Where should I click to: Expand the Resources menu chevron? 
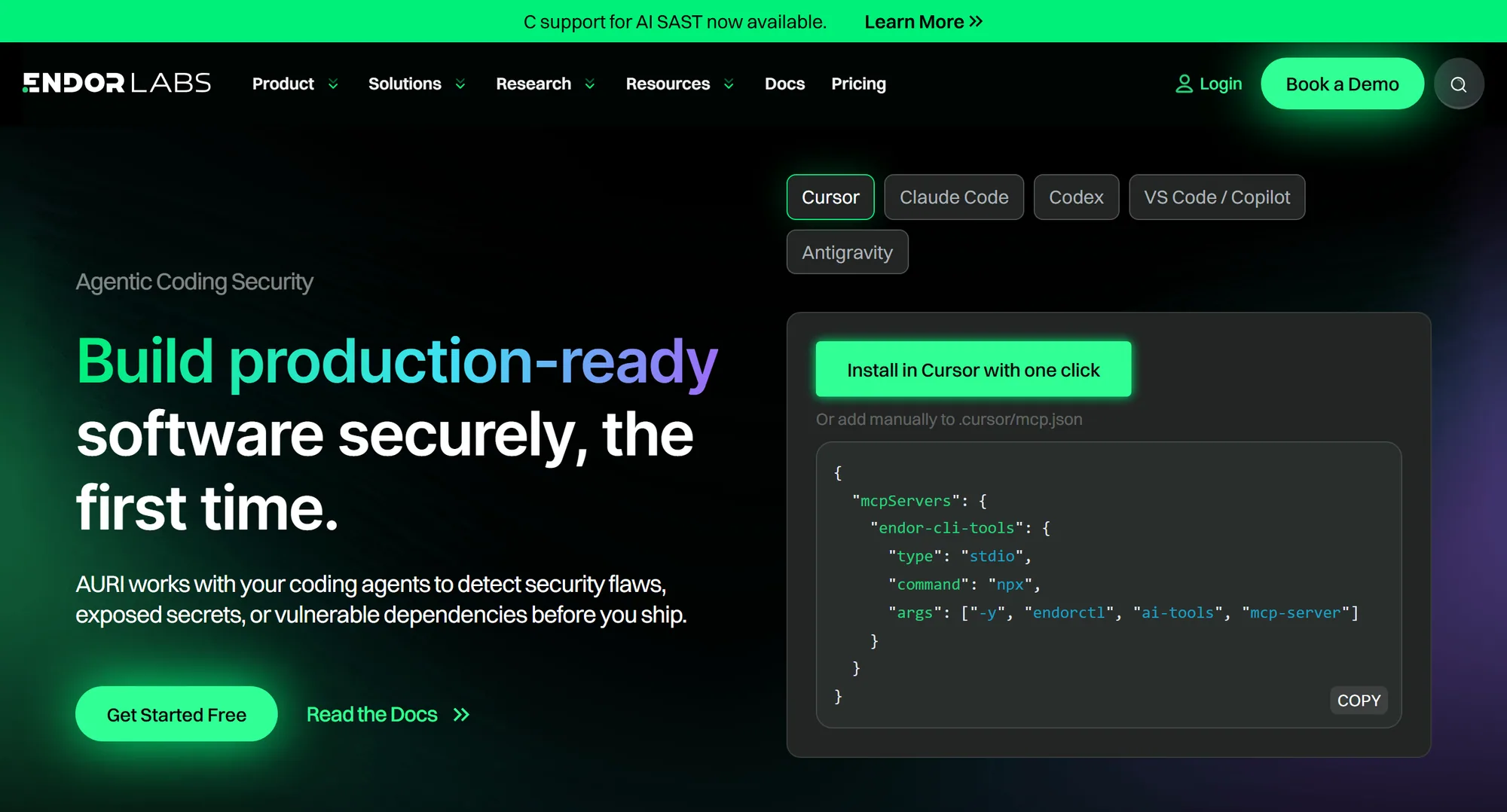(x=729, y=84)
